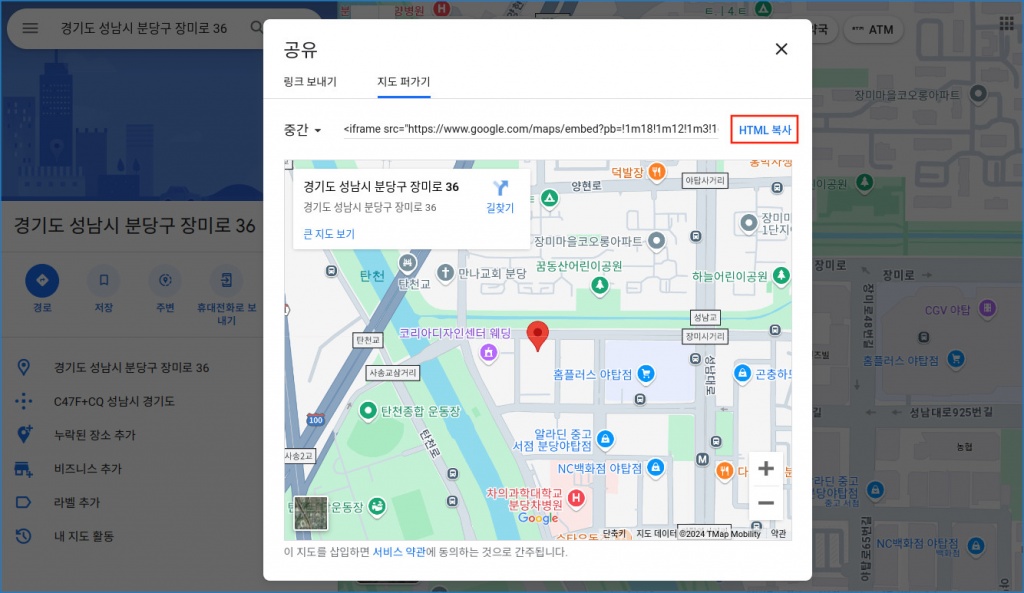Open the hamburger main menu

30,28
